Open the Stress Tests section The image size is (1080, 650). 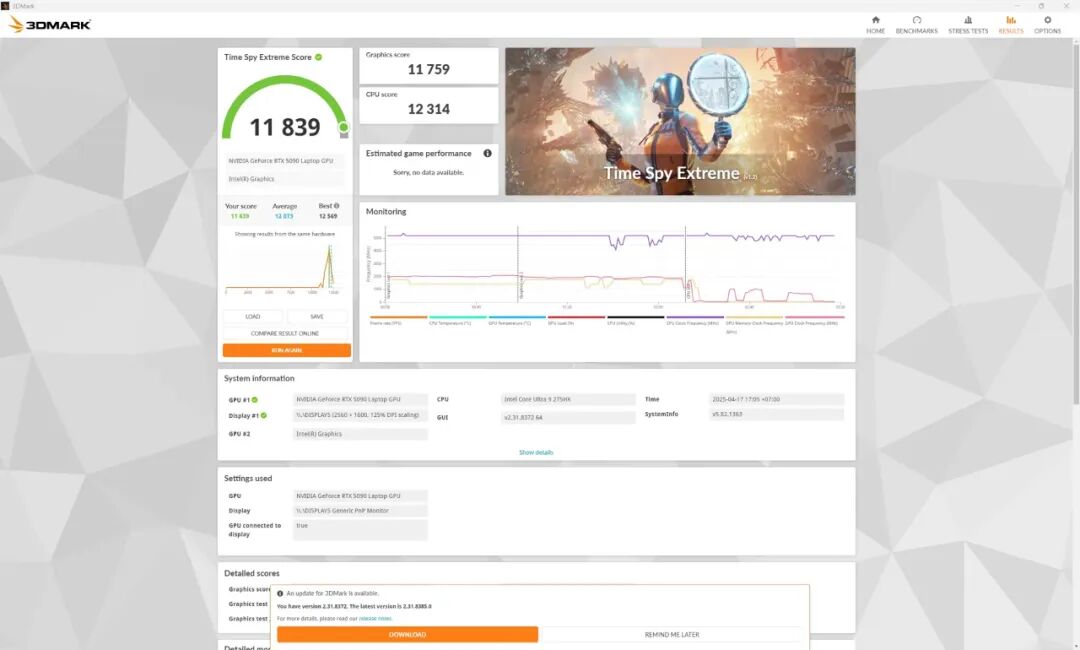(x=968, y=25)
